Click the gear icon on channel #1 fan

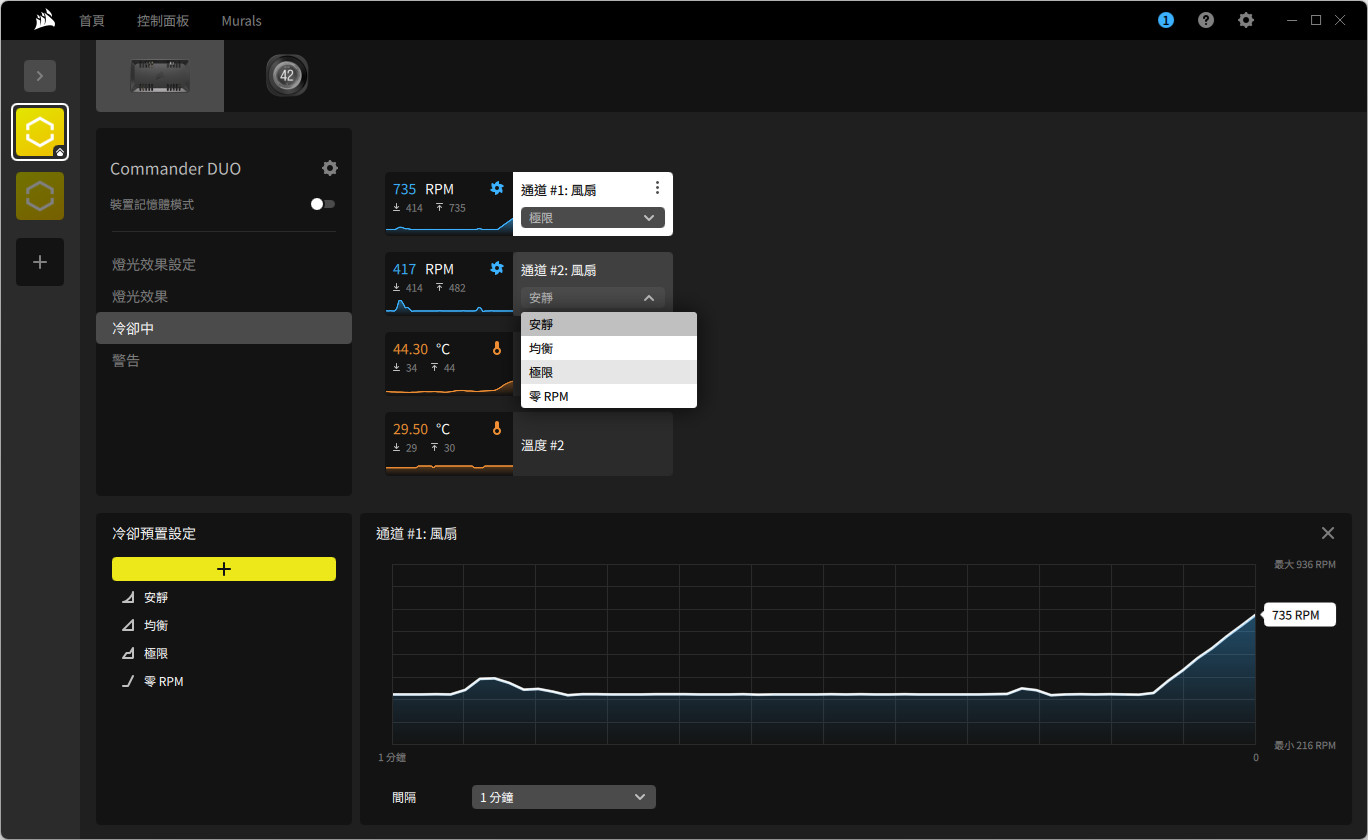point(497,188)
